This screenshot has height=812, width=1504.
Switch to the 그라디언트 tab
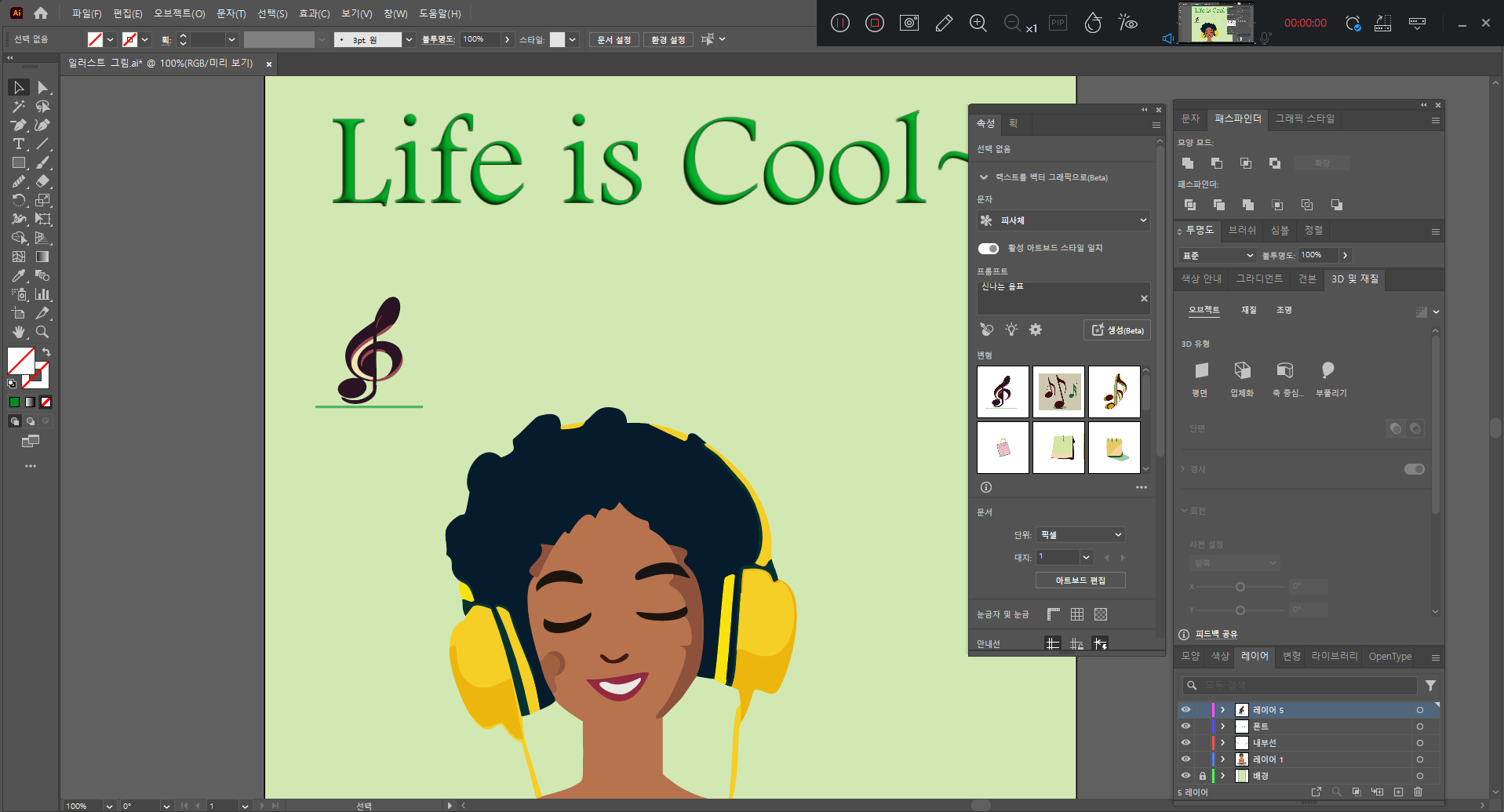[1259, 279]
